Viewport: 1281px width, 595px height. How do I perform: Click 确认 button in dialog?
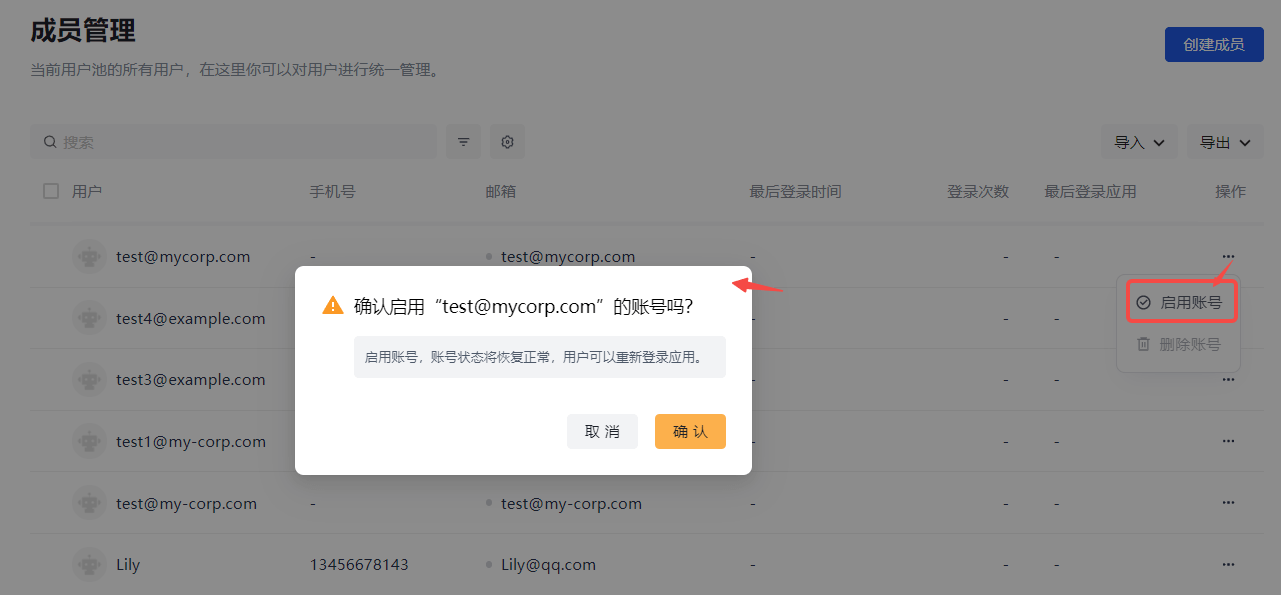pos(690,432)
